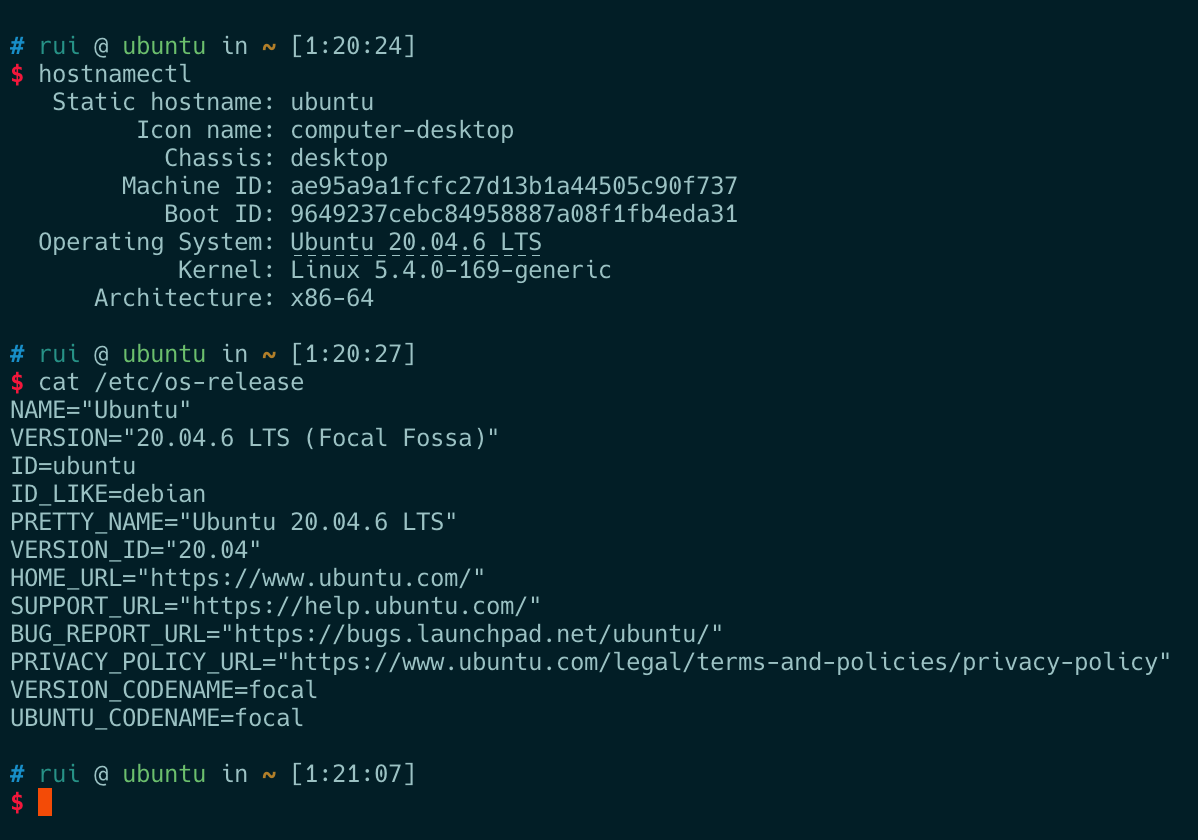The width and height of the screenshot is (1198, 840).
Task: Click the PRETTY_NAME output line
Action: (234, 522)
